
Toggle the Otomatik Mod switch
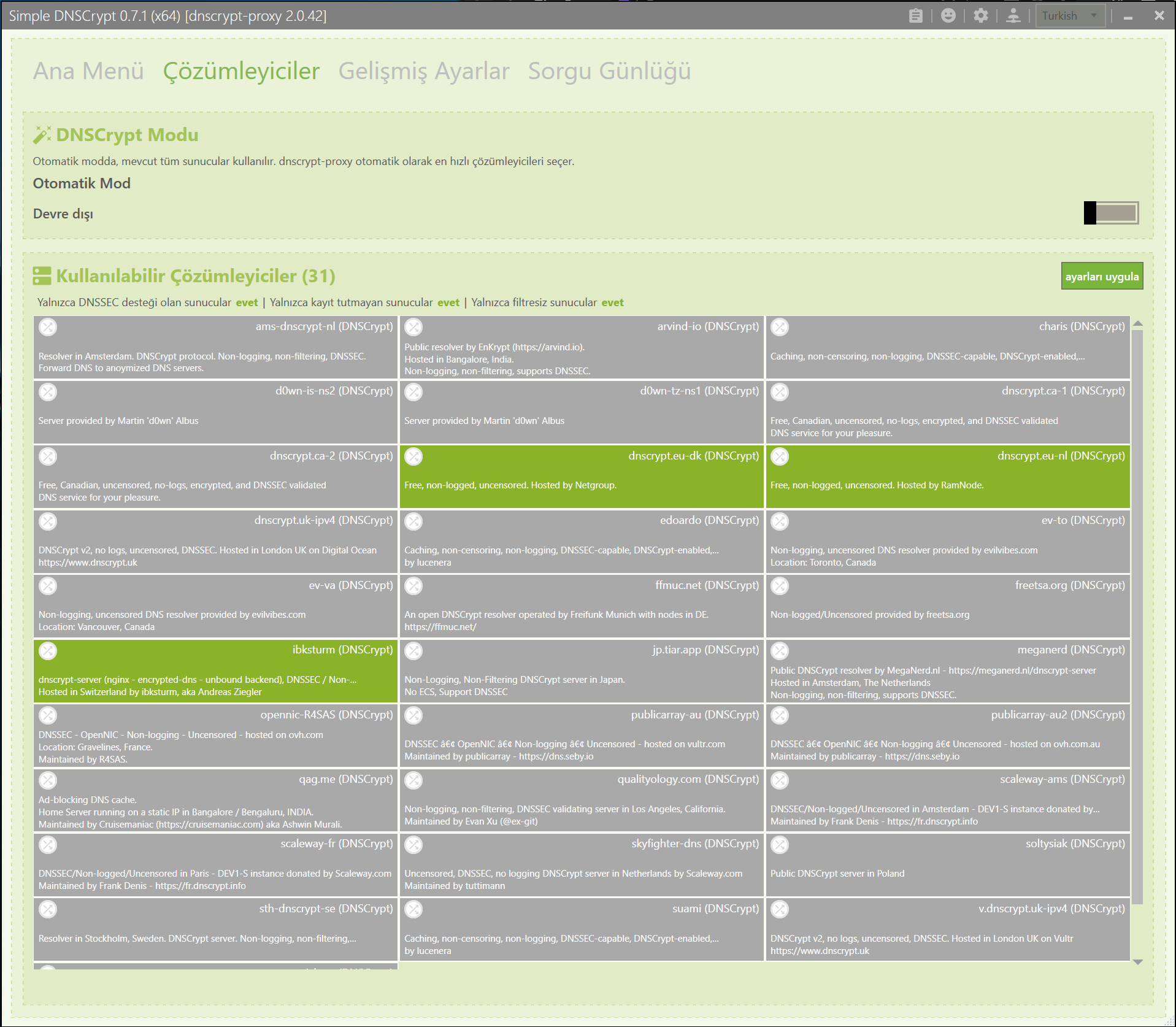(x=1111, y=213)
